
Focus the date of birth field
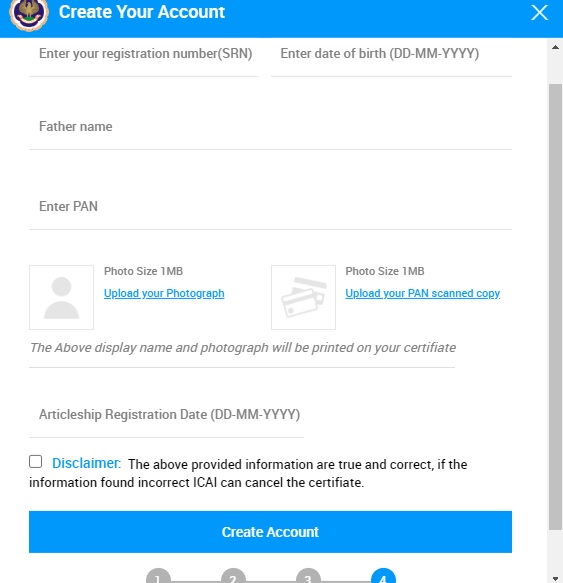[x=392, y=58]
